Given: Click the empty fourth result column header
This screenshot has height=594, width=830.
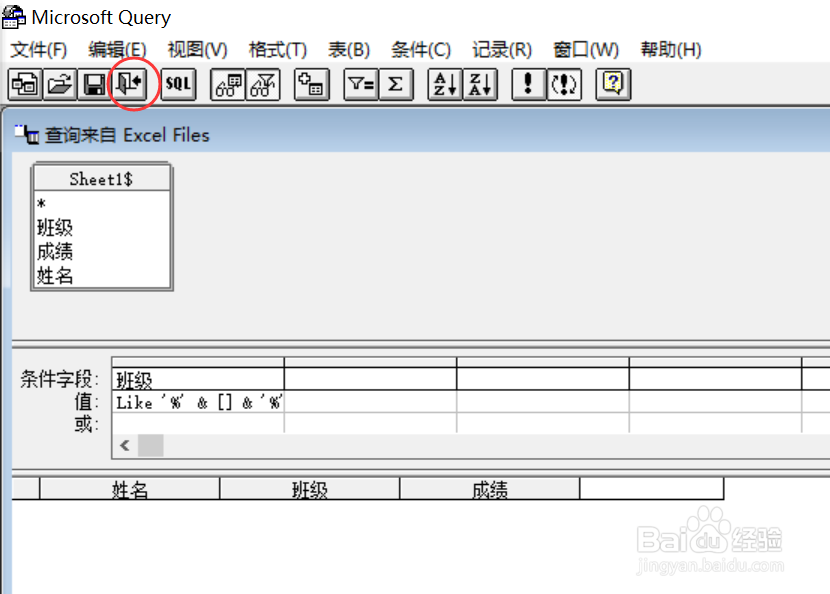Looking at the screenshot, I should [x=652, y=489].
